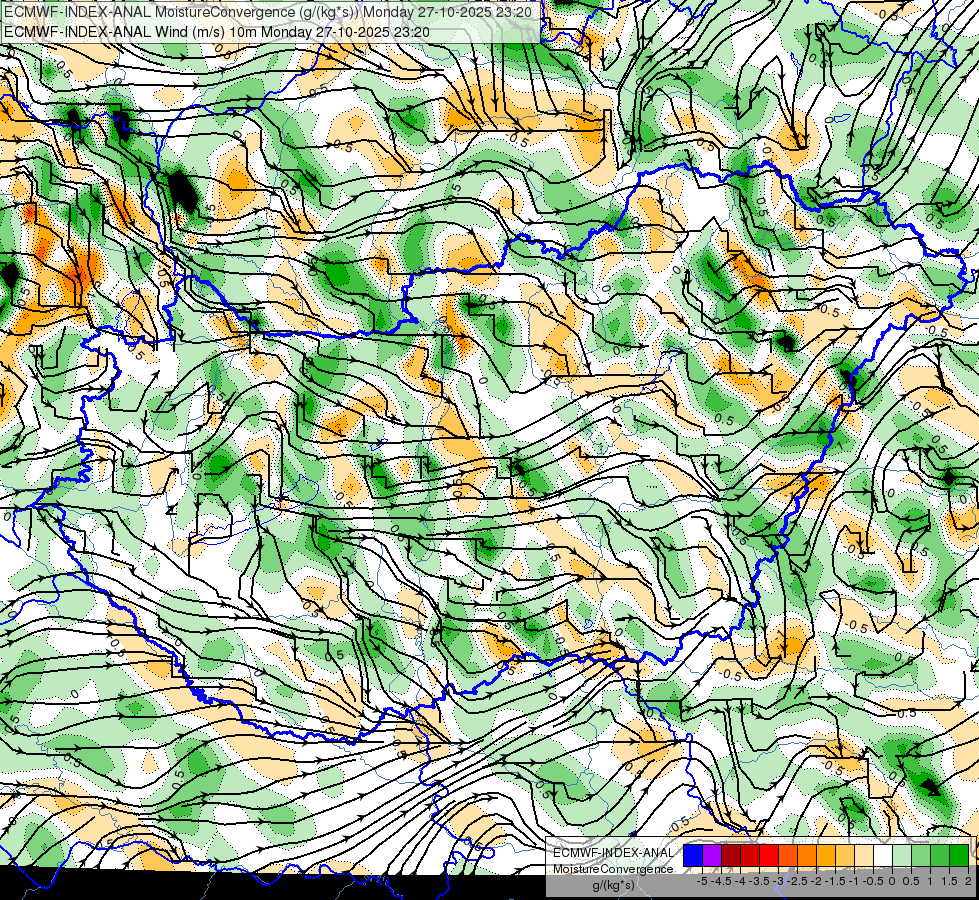Screen dimensions: 979x900
Task: Select the white legend swatch between -0.5 and 0
Action: click(x=883, y=856)
